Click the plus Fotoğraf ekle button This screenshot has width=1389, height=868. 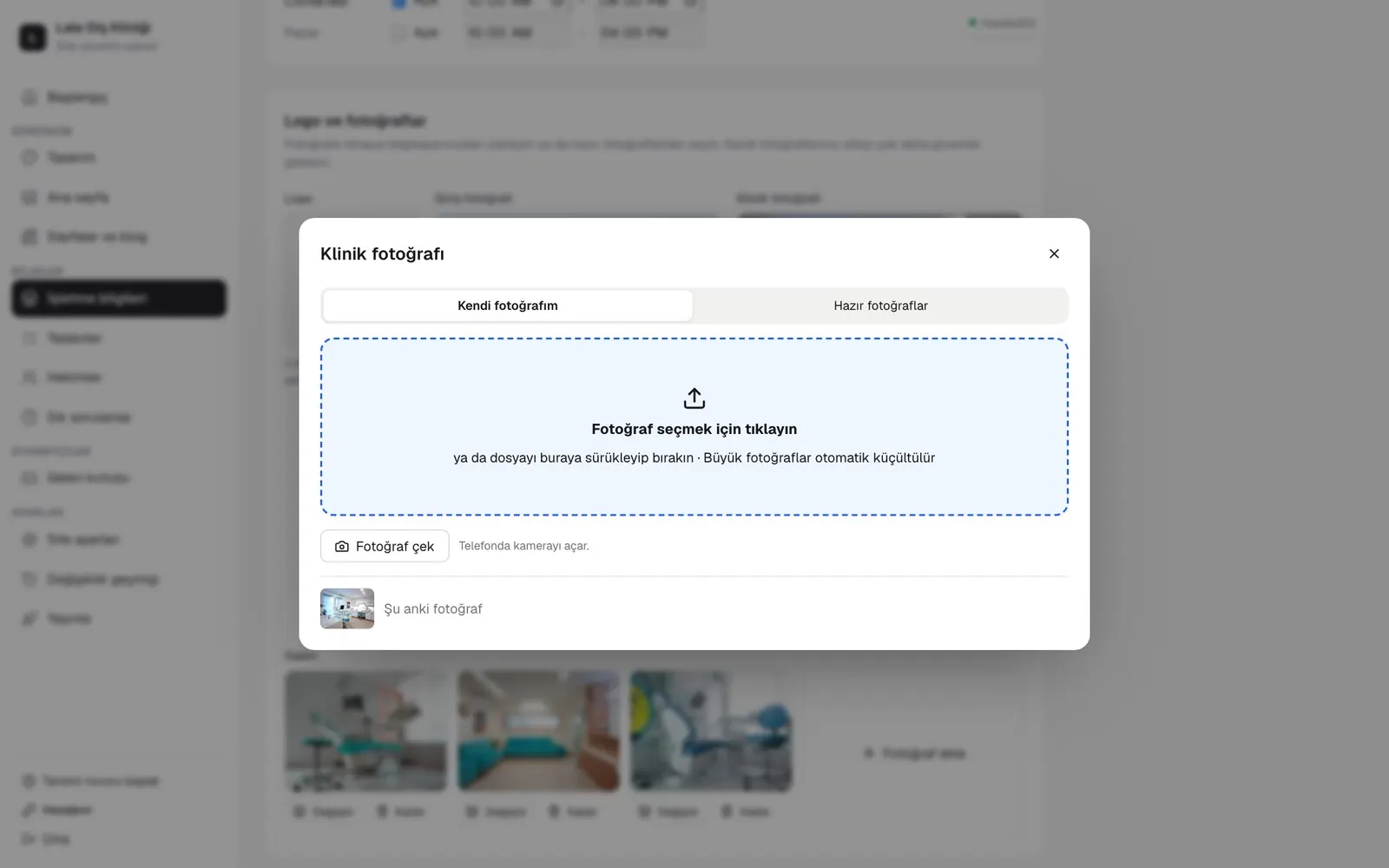(914, 753)
